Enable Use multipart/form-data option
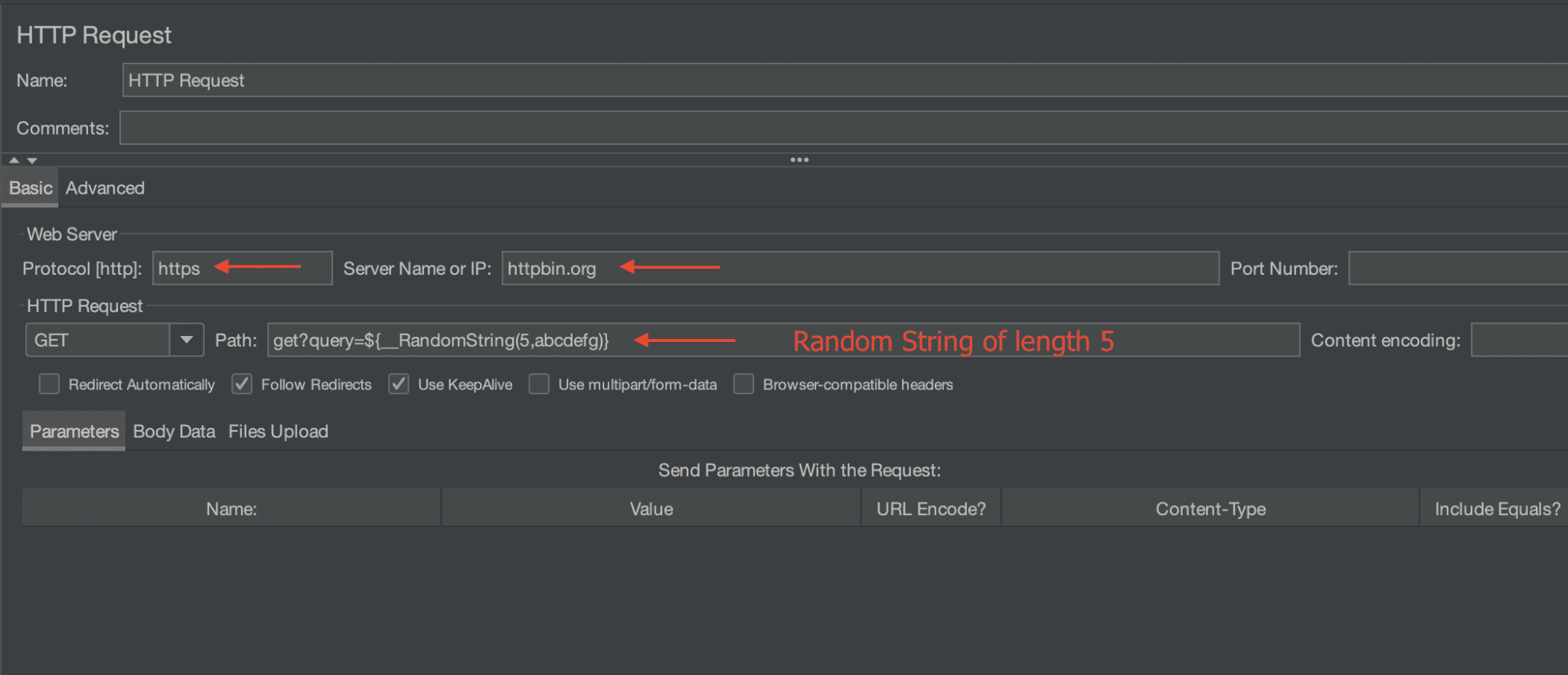Screen dimensions: 1568x675 click(539, 384)
